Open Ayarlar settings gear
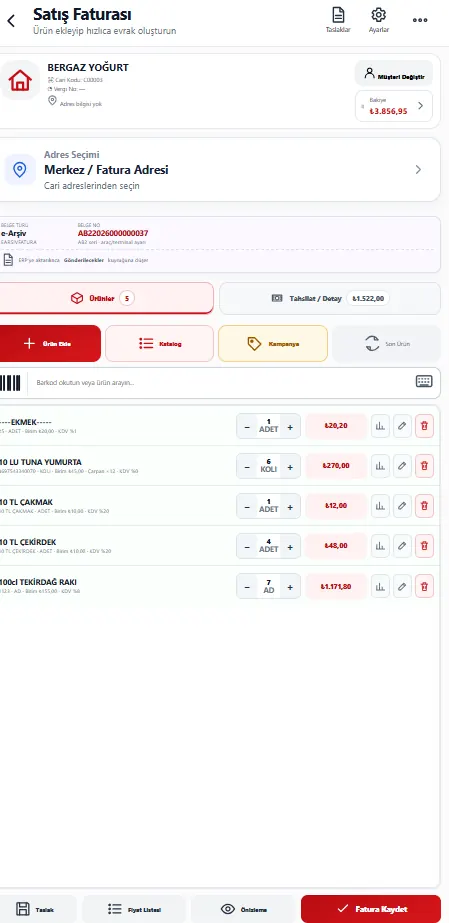Viewport: 449px width, 923px height. (x=378, y=19)
